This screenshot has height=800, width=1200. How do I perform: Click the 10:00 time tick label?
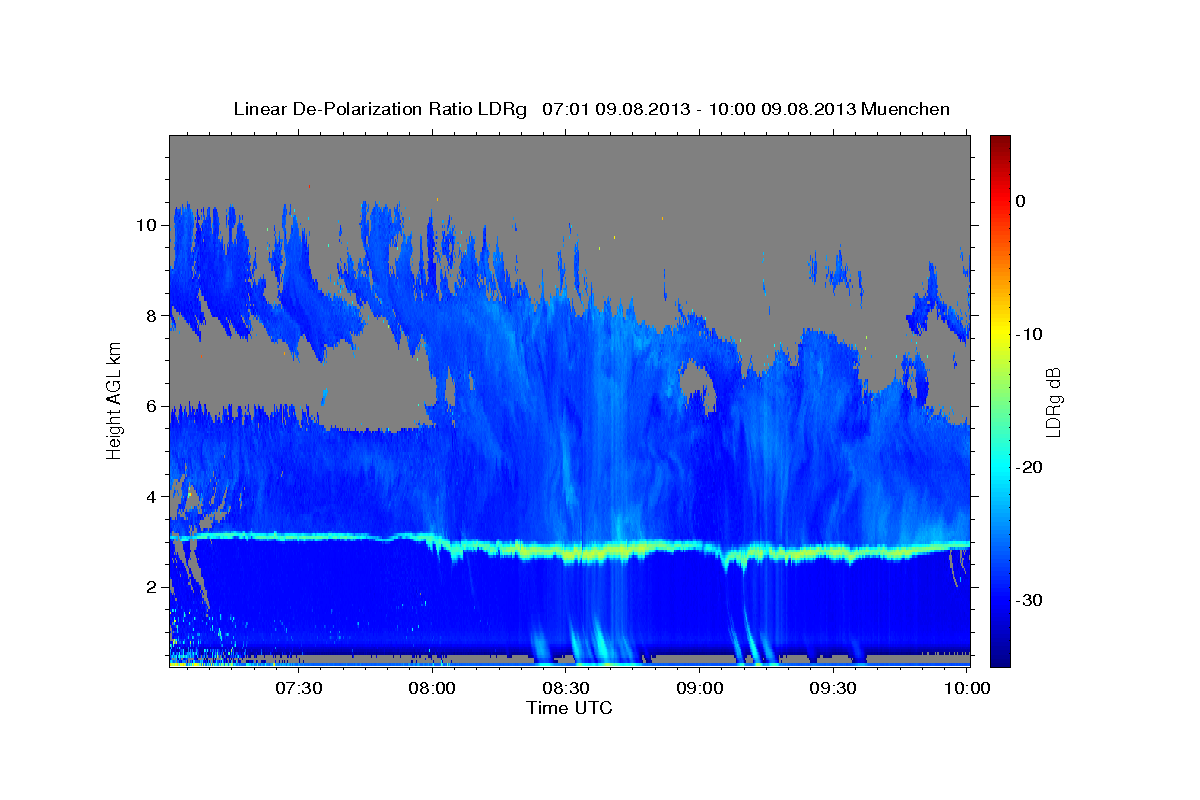tap(967, 688)
